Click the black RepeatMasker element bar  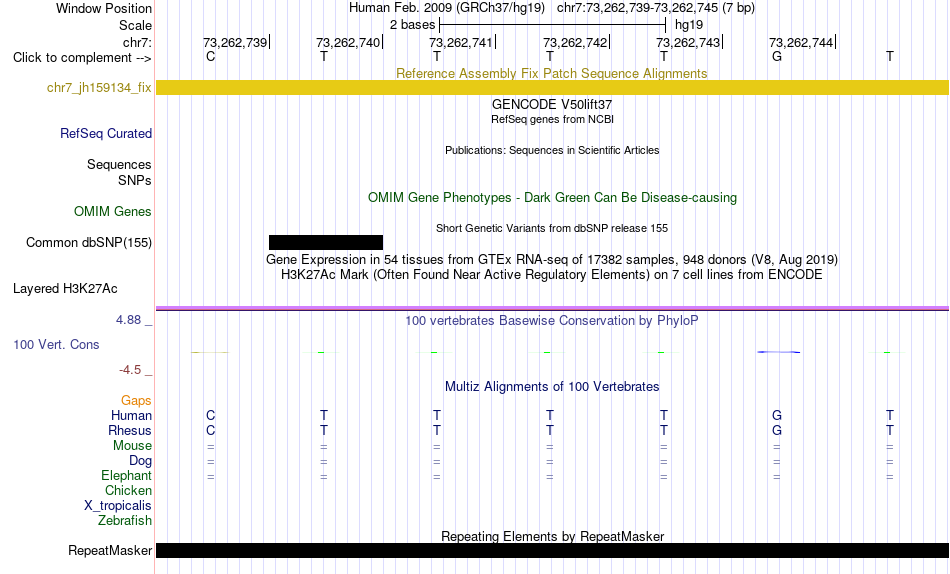(x=552, y=550)
